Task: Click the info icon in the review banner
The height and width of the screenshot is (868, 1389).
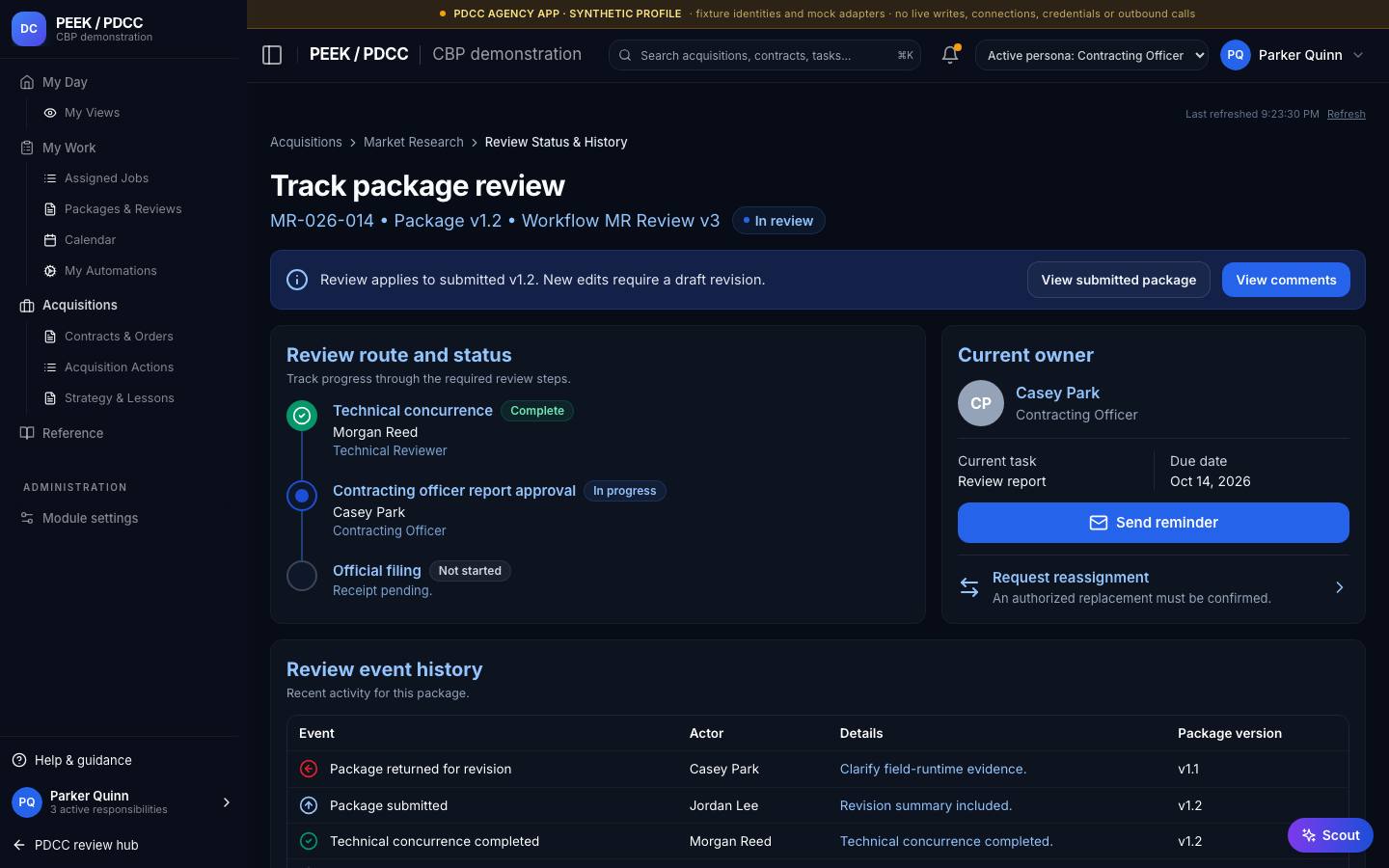Action: tap(297, 280)
